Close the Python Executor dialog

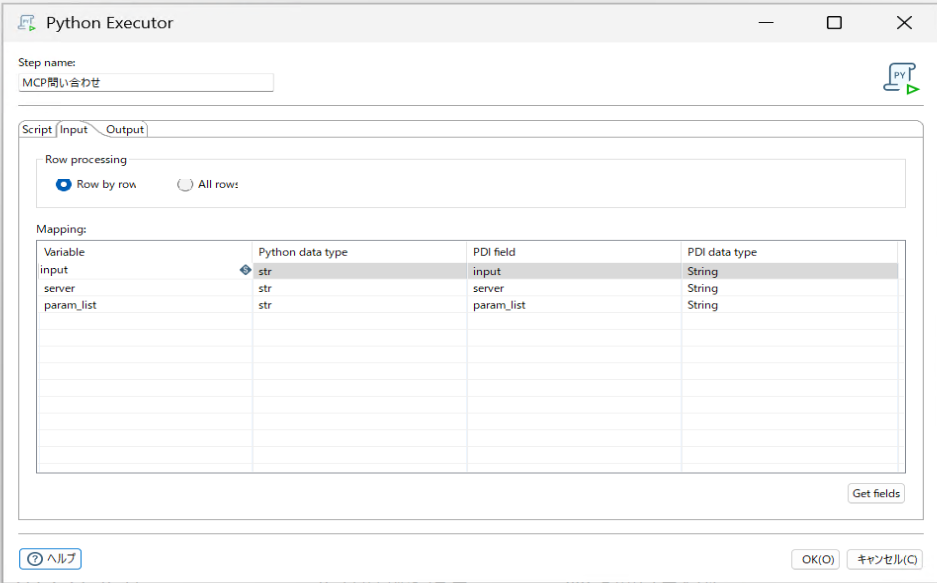pyautogui.click(x=904, y=23)
